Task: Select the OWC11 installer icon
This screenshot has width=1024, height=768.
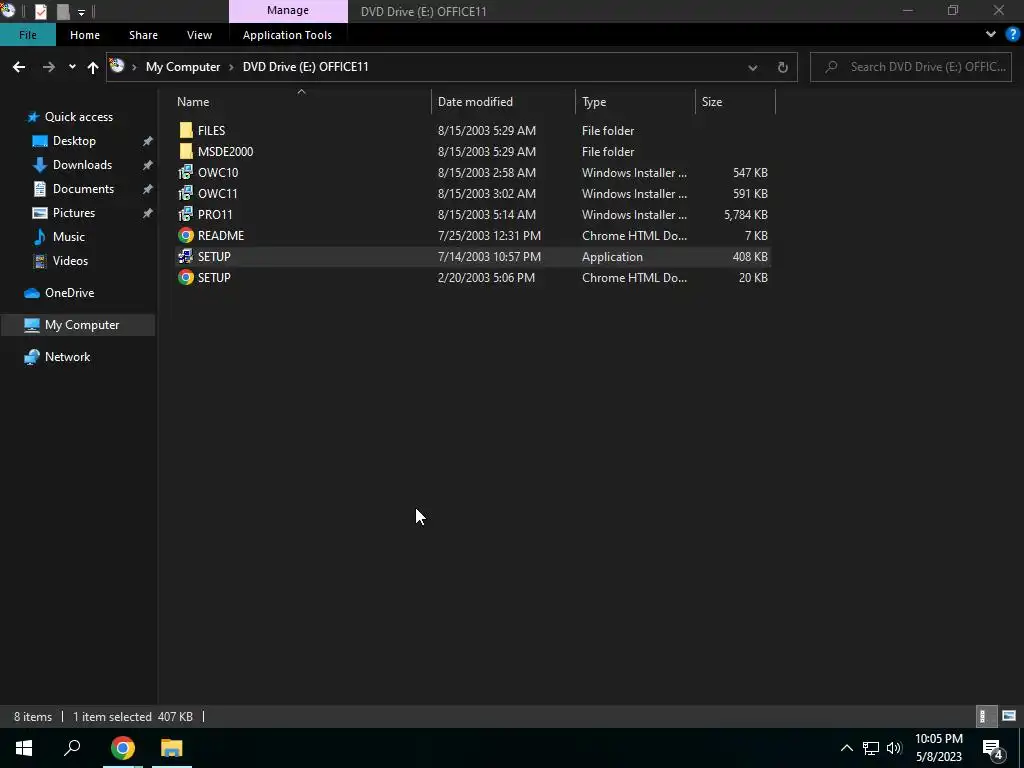Action: click(186, 193)
